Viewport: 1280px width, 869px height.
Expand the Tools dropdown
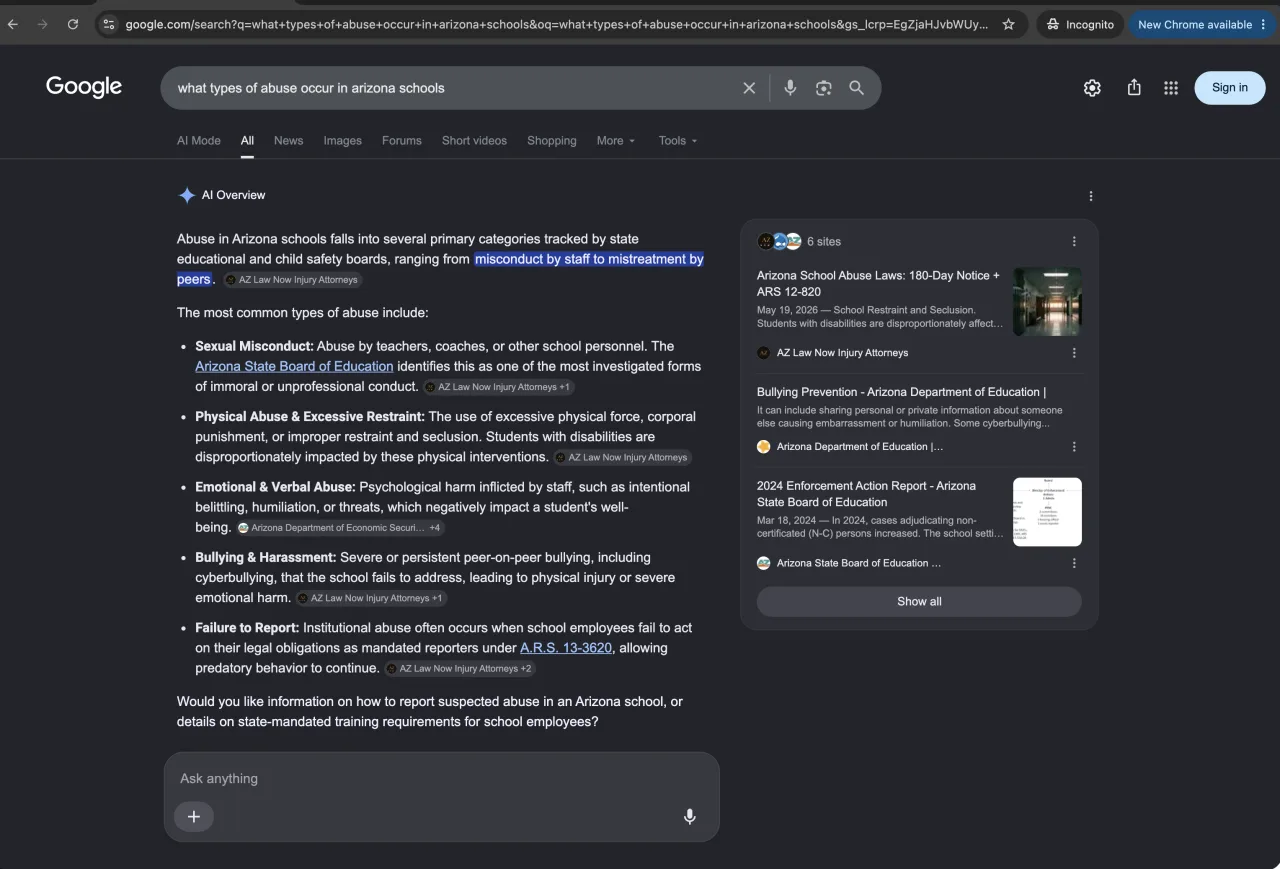(x=678, y=141)
